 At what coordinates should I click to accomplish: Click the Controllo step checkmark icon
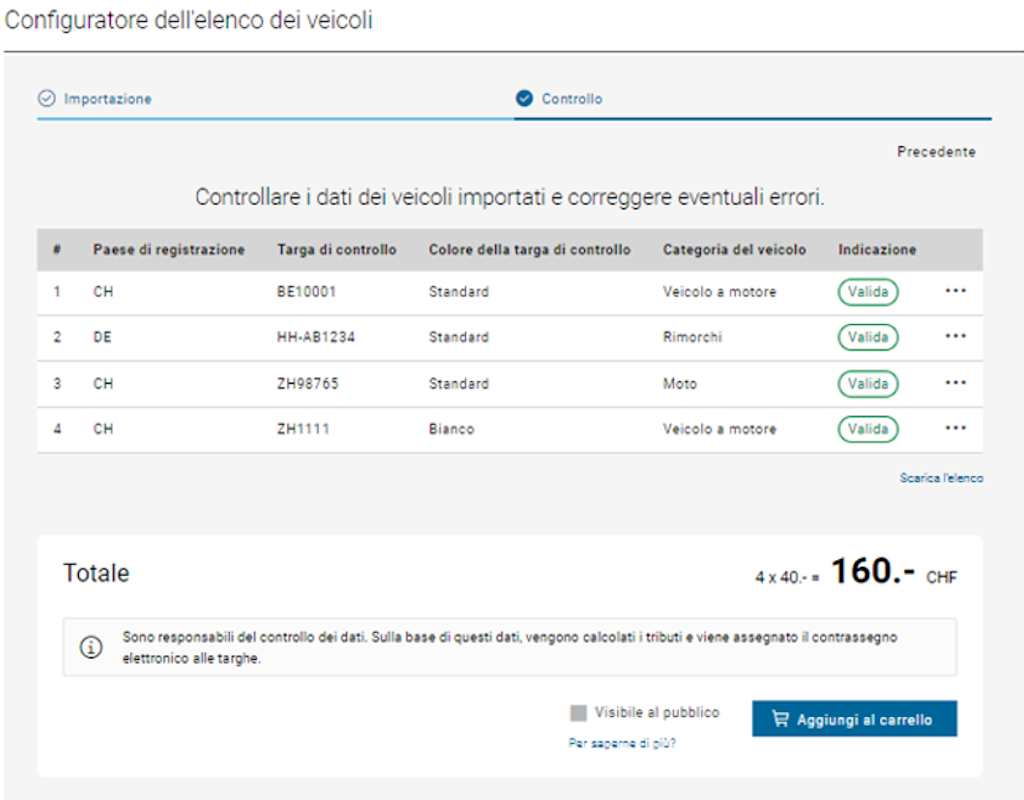(x=525, y=99)
